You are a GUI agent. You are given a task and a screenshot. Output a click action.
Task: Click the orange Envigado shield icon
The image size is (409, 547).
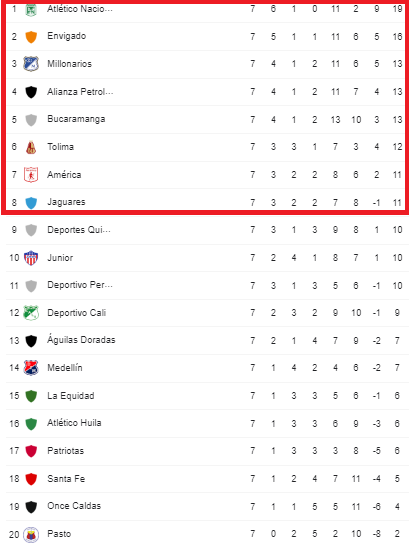(31, 37)
